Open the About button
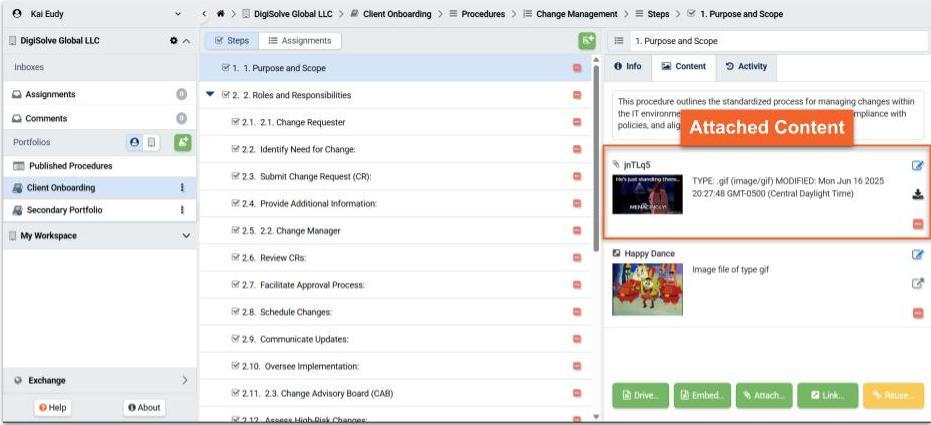The width and height of the screenshot is (931, 425). (144, 408)
